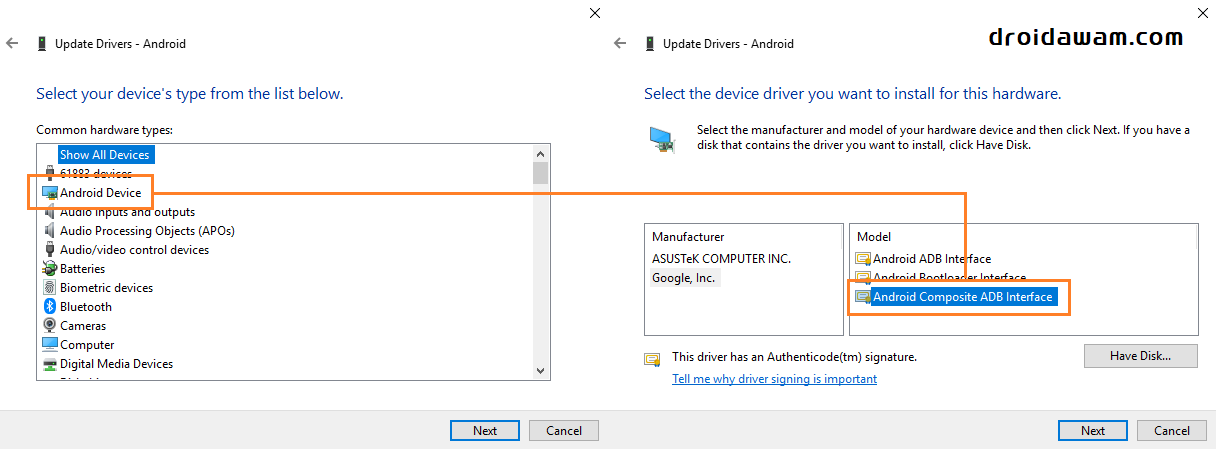Click the Computer monitor icon
The height and width of the screenshot is (450, 1217).
(50, 345)
